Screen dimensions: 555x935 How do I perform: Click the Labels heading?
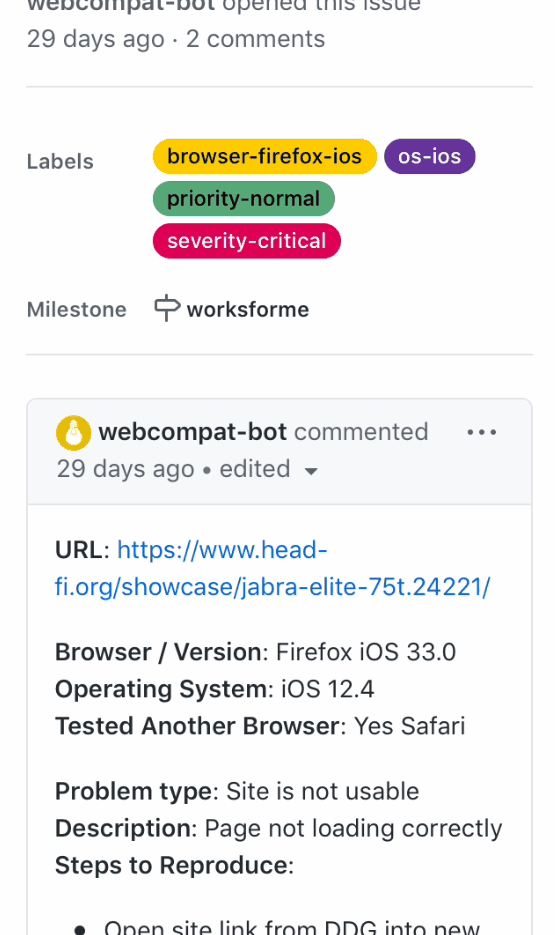click(60, 162)
